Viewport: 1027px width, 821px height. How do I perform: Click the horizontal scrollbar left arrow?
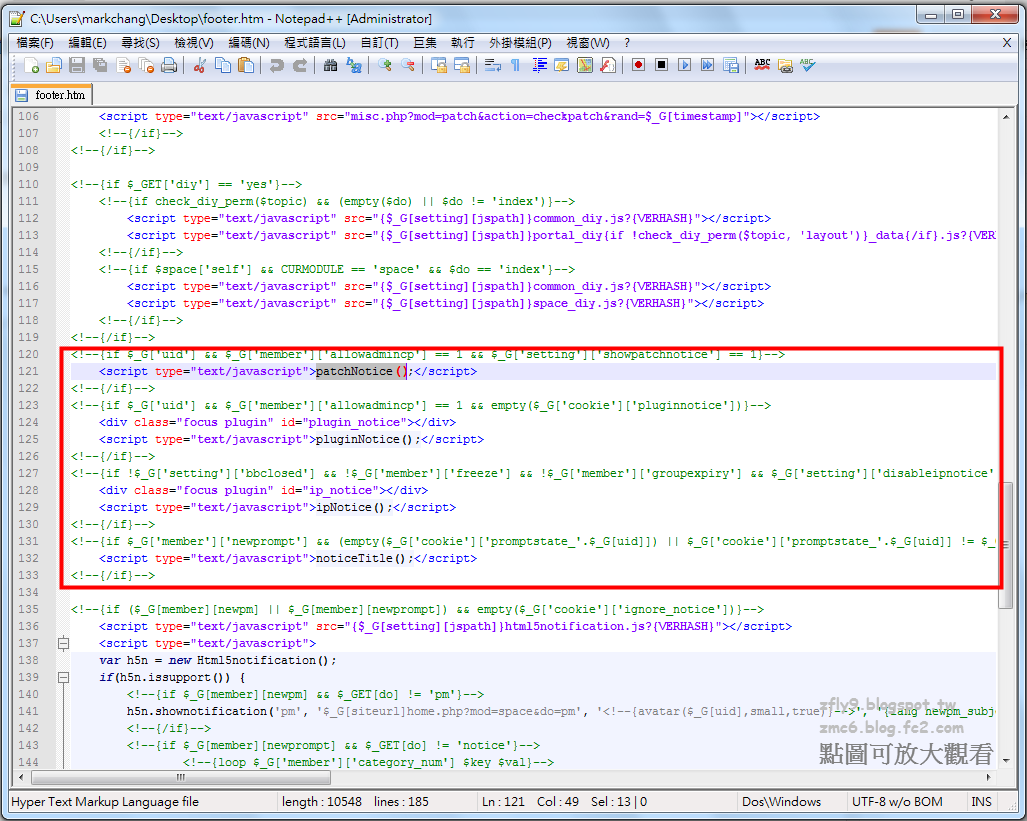(x=21, y=777)
